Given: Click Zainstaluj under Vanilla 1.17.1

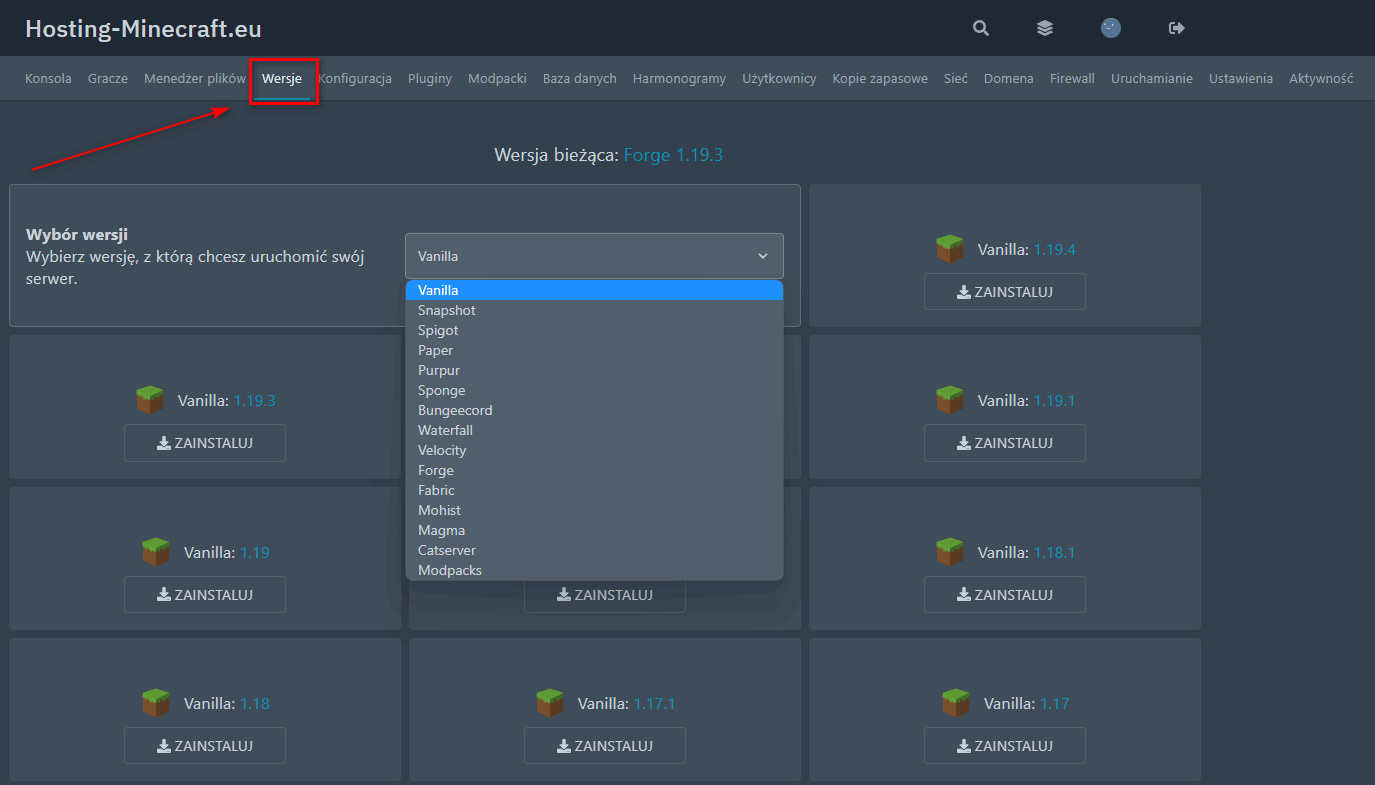Looking at the screenshot, I should tap(605, 746).
